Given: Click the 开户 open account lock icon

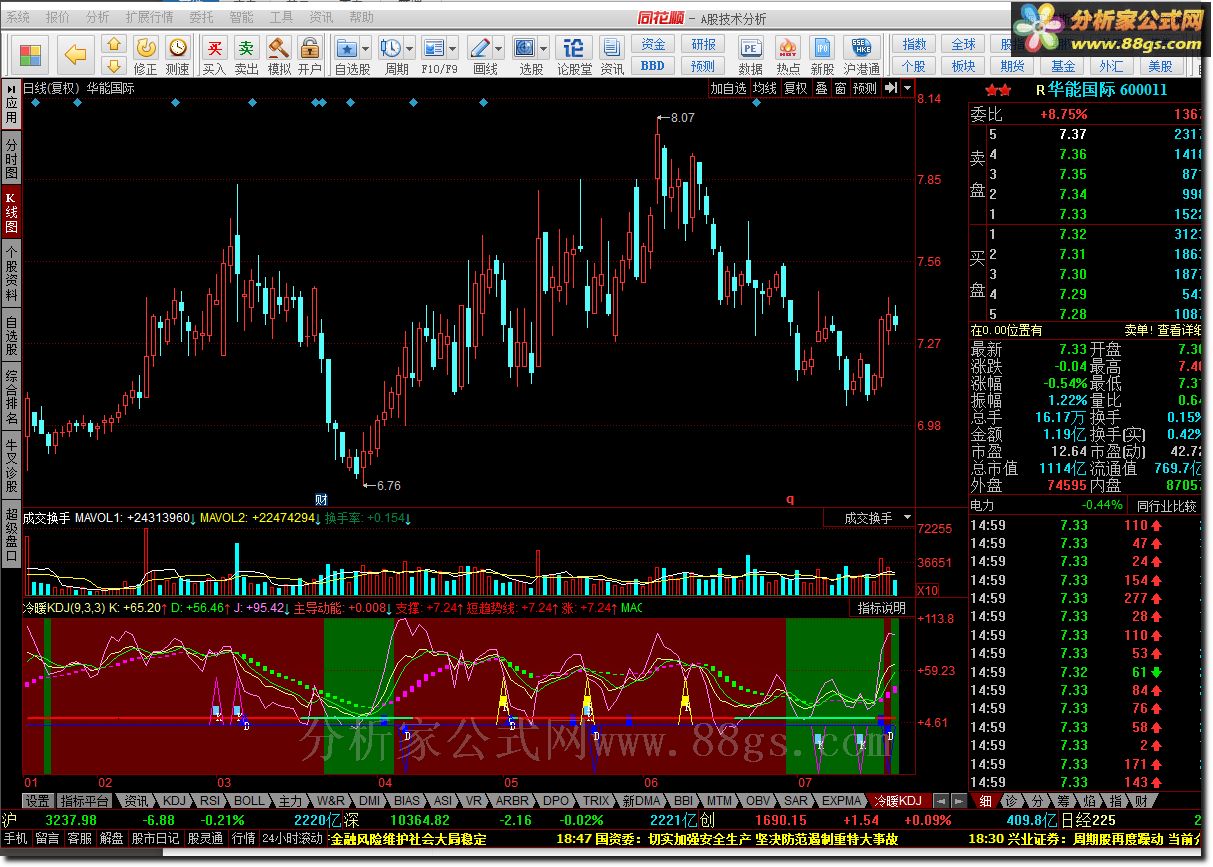Looking at the screenshot, I should 309,55.
